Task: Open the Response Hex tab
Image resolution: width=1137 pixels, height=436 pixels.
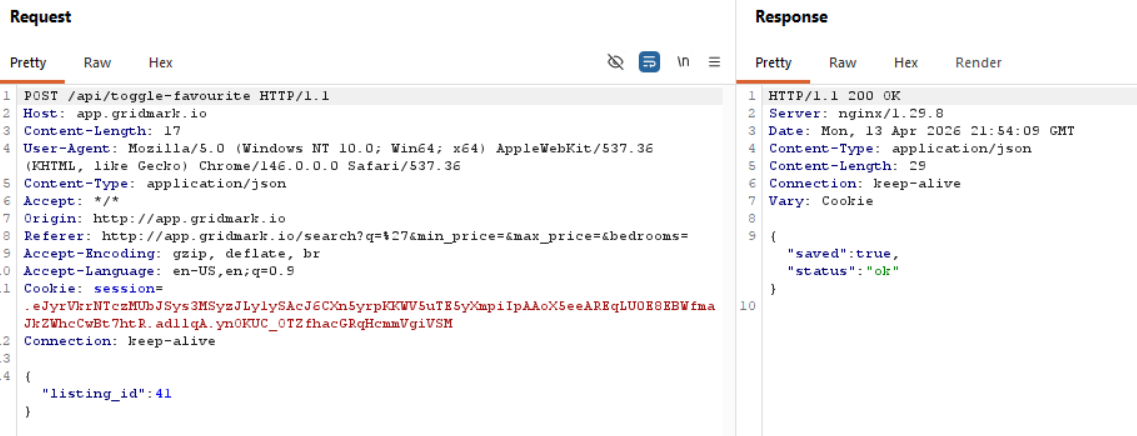Action: (x=906, y=62)
